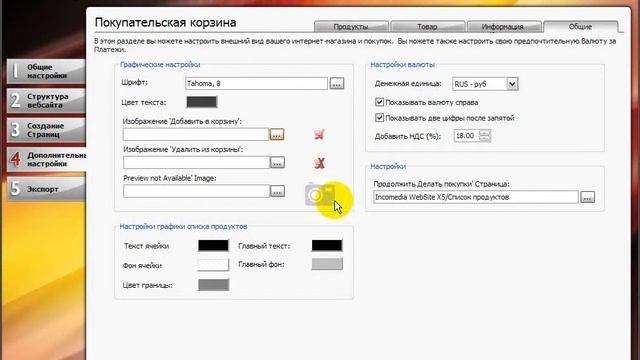Click the Продолжить Делать покупки page field
The height and width of the screenshot is (360, 640).
pyautogui.click(x=476, y=197)
